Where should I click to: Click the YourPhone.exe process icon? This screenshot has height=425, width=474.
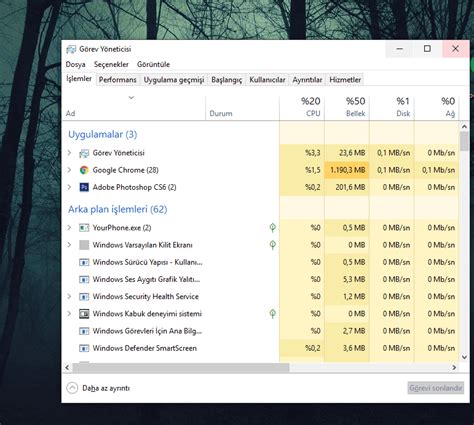click(84, 228)
